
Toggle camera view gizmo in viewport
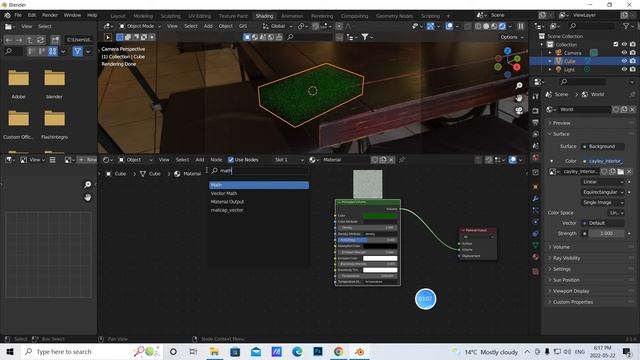pos(519,111)
